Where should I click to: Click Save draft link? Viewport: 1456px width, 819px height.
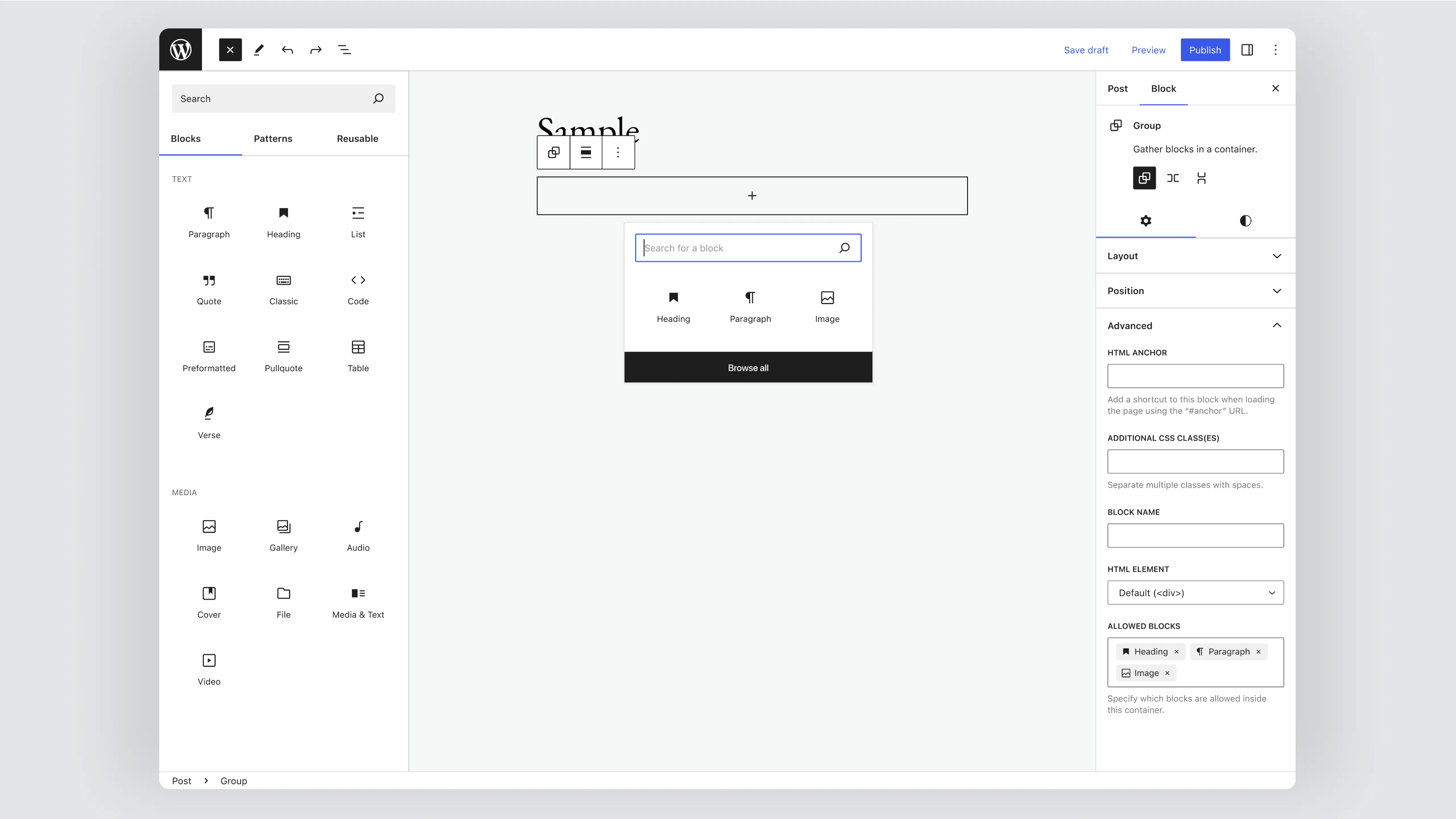1085,50
